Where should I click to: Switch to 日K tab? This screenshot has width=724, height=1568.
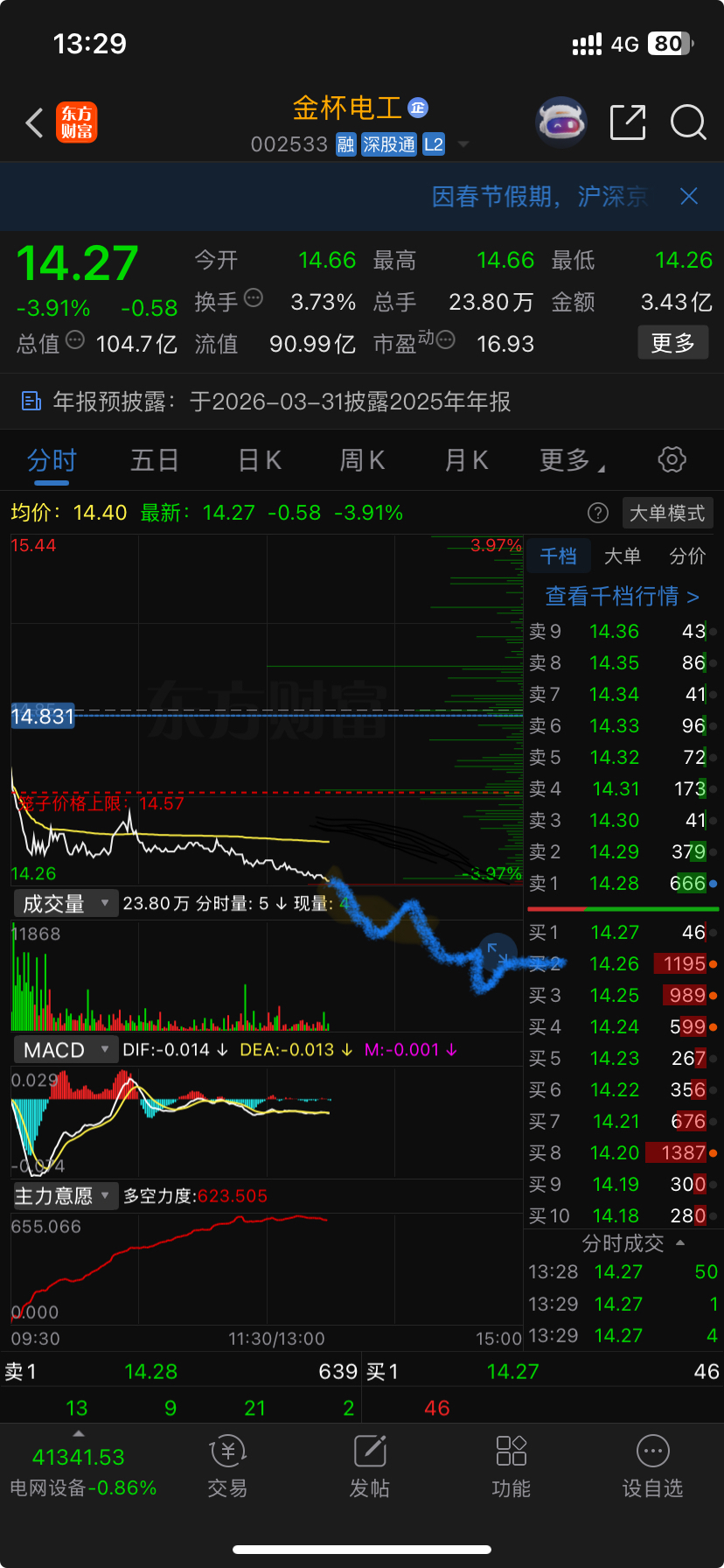(260, 460)
